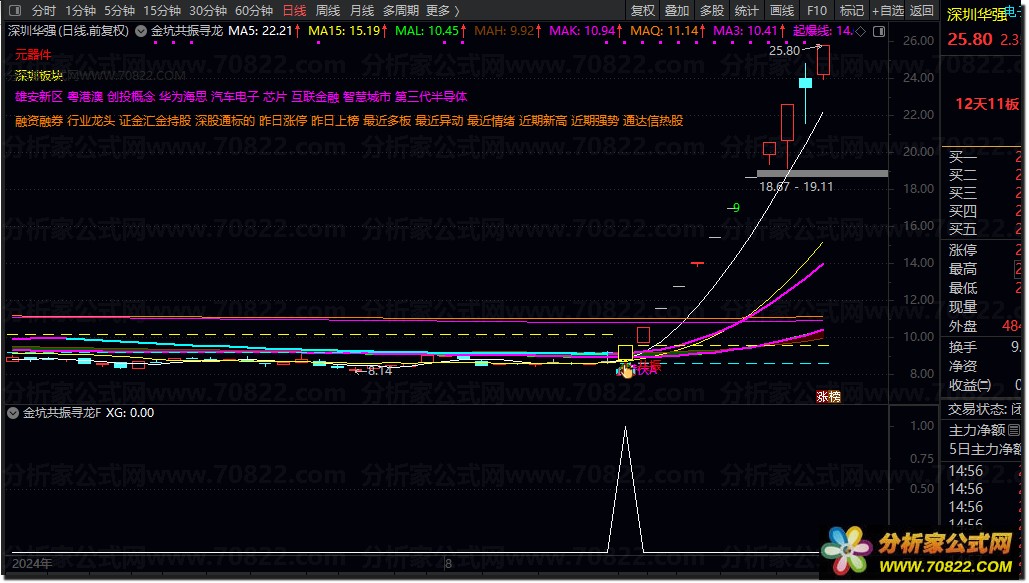Screen dimensions: 1029x583
Task: Click the 换手 turnover row
Action: coord(983,347)
